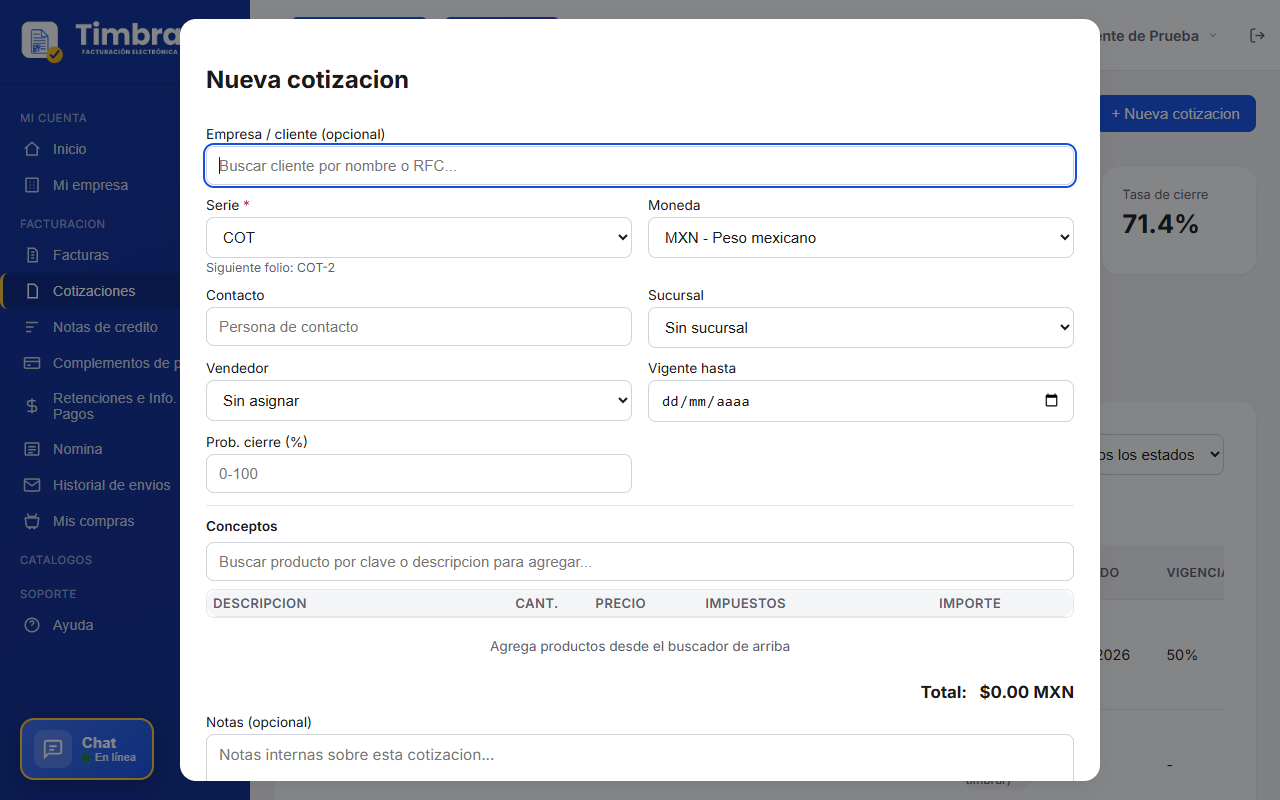Click the Complementos card icon in sidebar
Viewport: 1280px width, 800px height.
(x=32, y=363)
